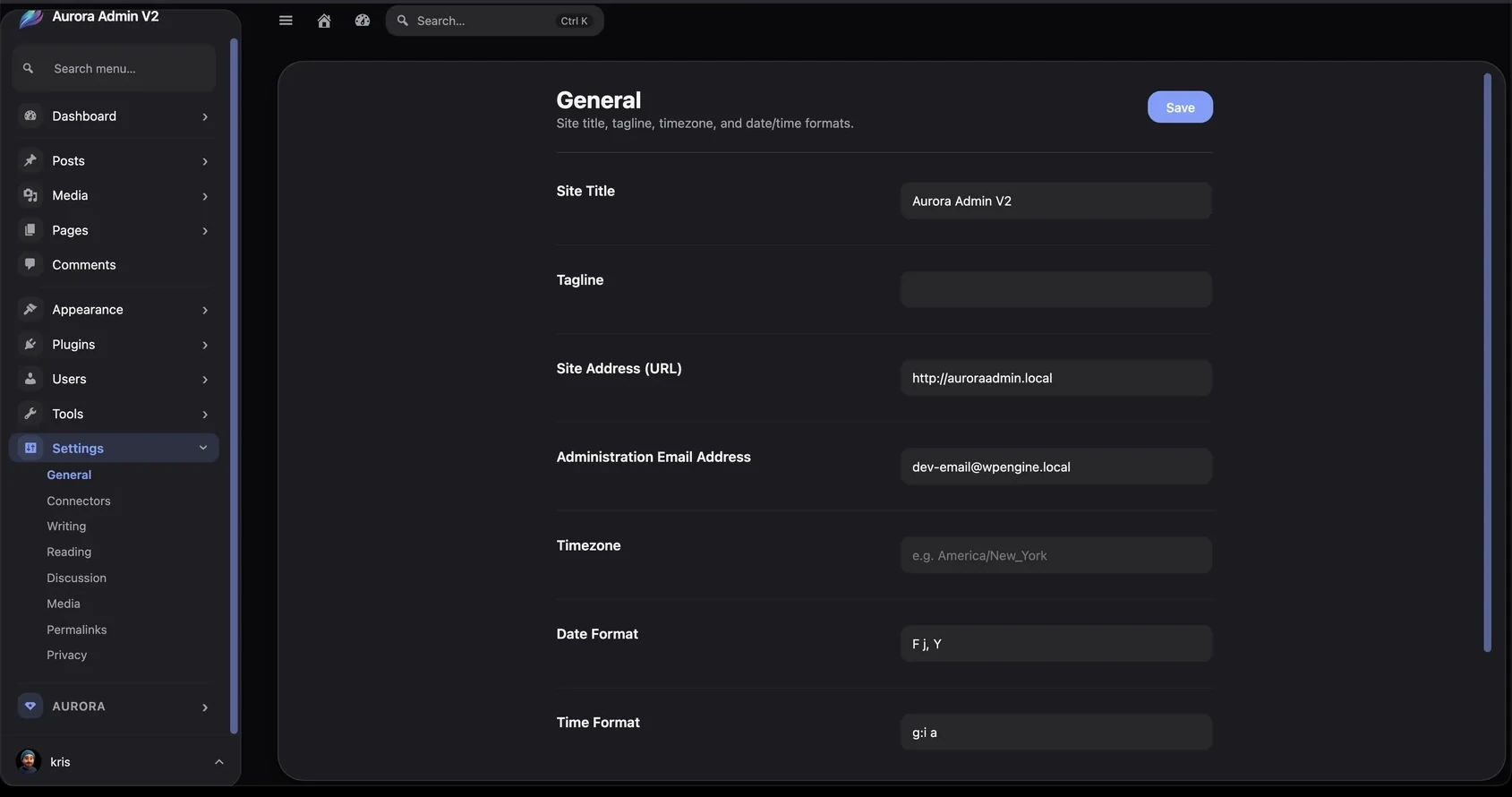The width and height of the screenshot is (1512, 797).
Task: Click the Aurora Admin logo icon
Action: click(31, 18)
